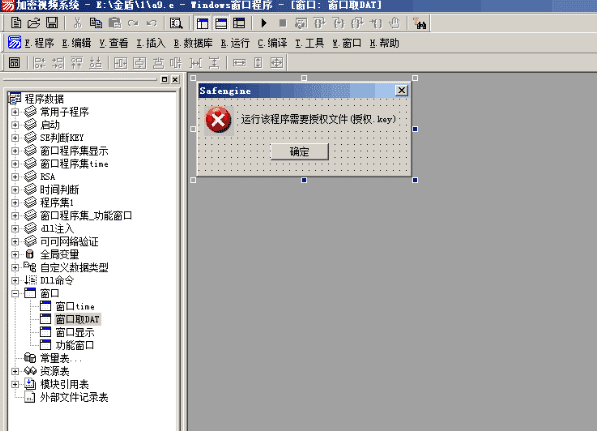Click the Stop square toolbar icon
The image size is (597, 431).
click(283, 23)
